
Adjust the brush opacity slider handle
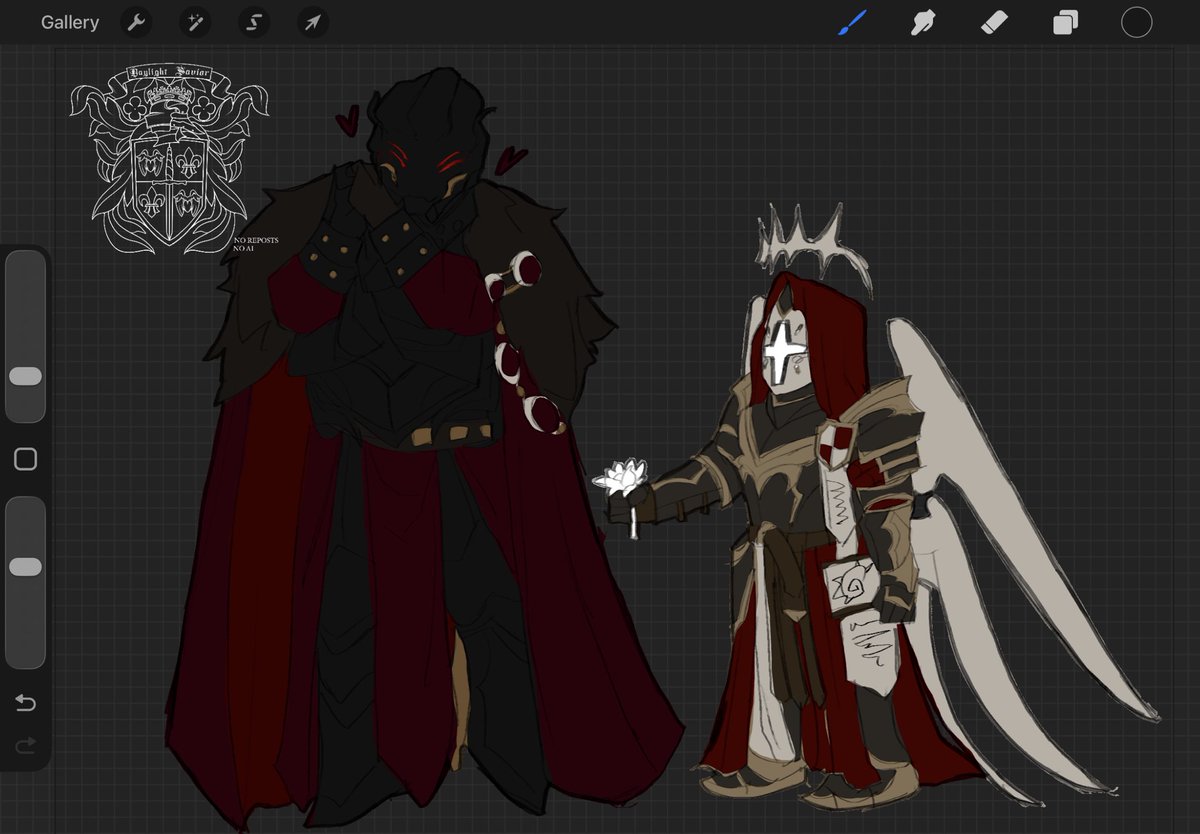click(x=25, y=567)
